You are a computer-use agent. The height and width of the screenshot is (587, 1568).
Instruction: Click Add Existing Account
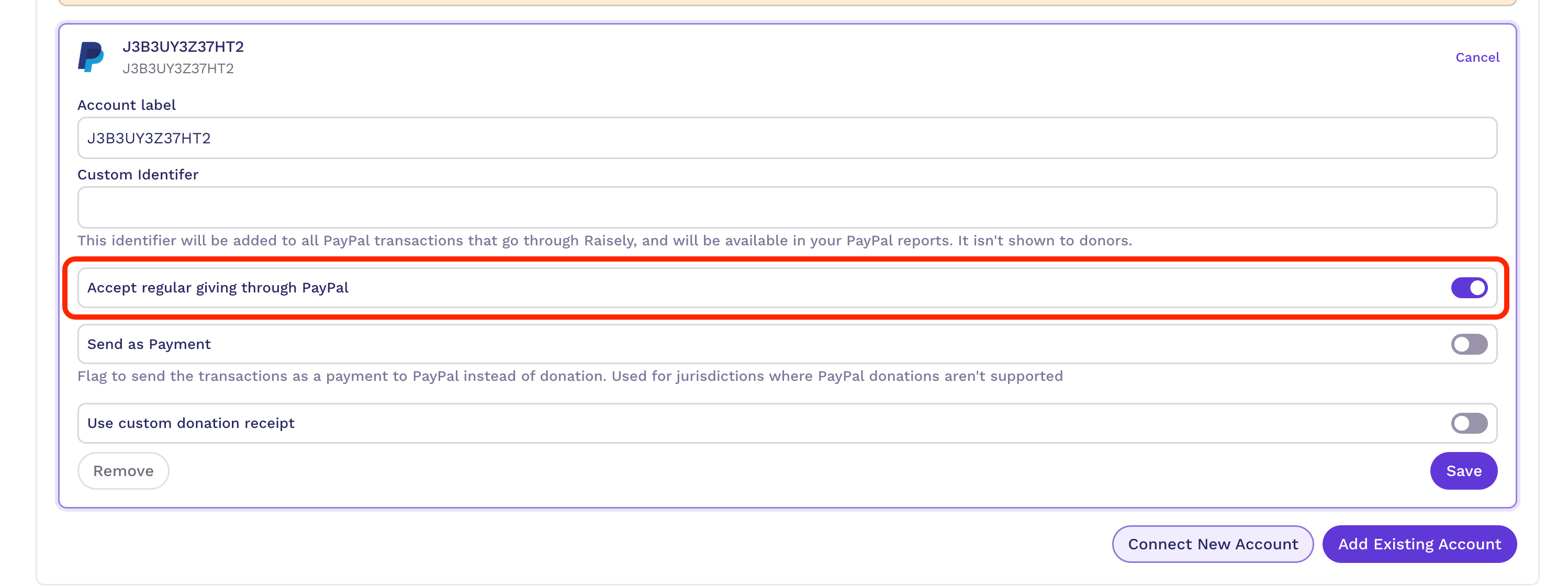[1418, 544]
